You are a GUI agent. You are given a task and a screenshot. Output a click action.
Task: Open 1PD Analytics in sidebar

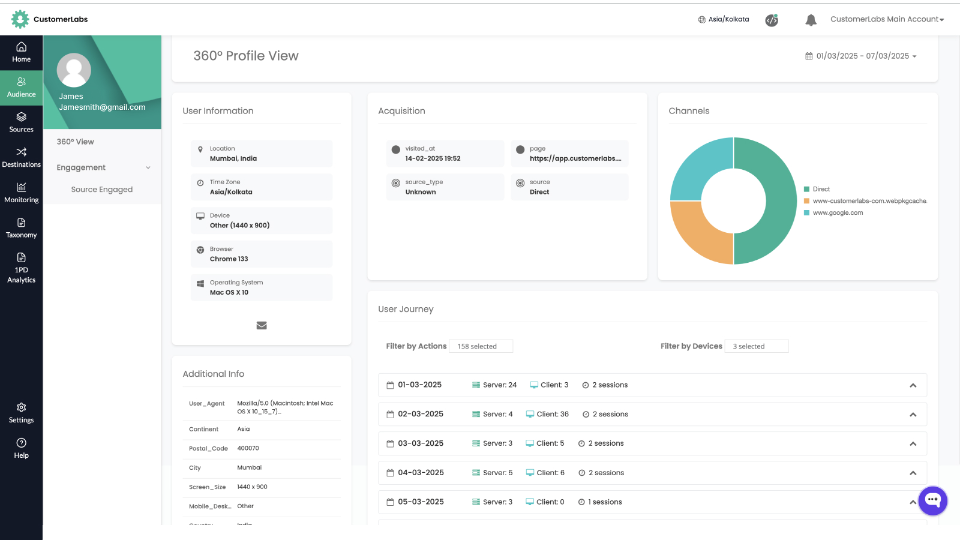(x=21, y=268)
